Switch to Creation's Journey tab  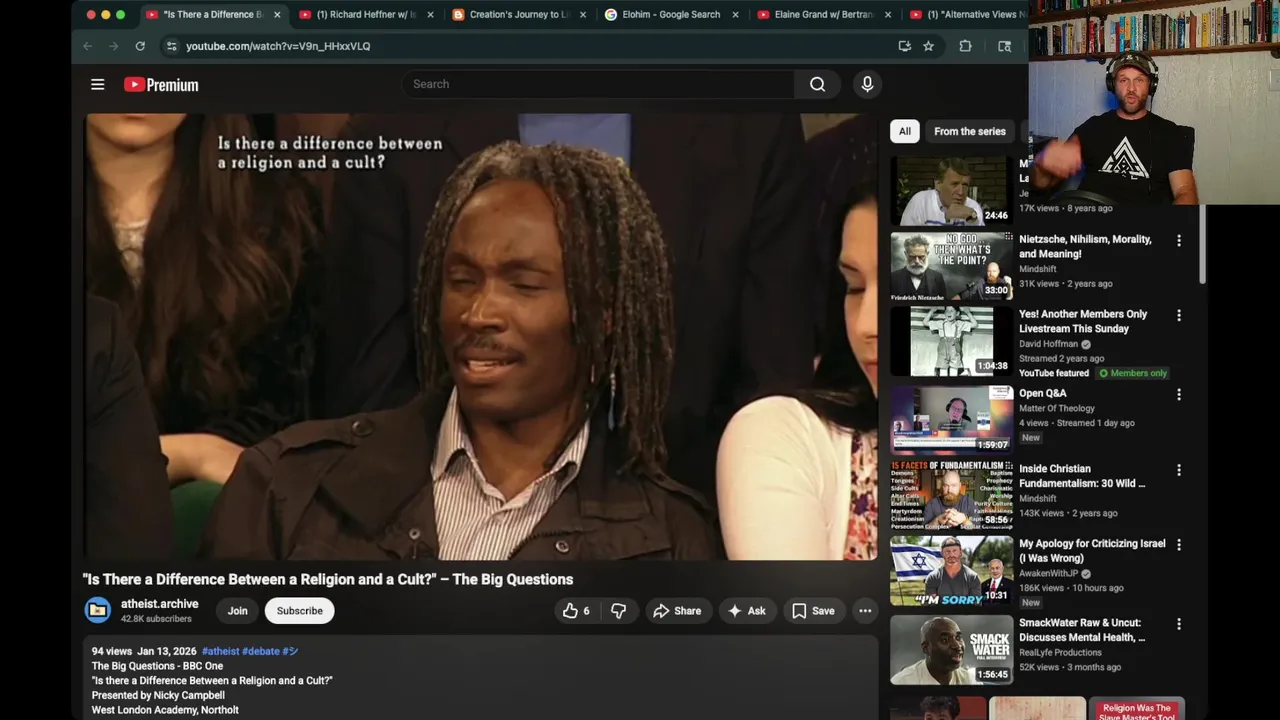point(518,15)
